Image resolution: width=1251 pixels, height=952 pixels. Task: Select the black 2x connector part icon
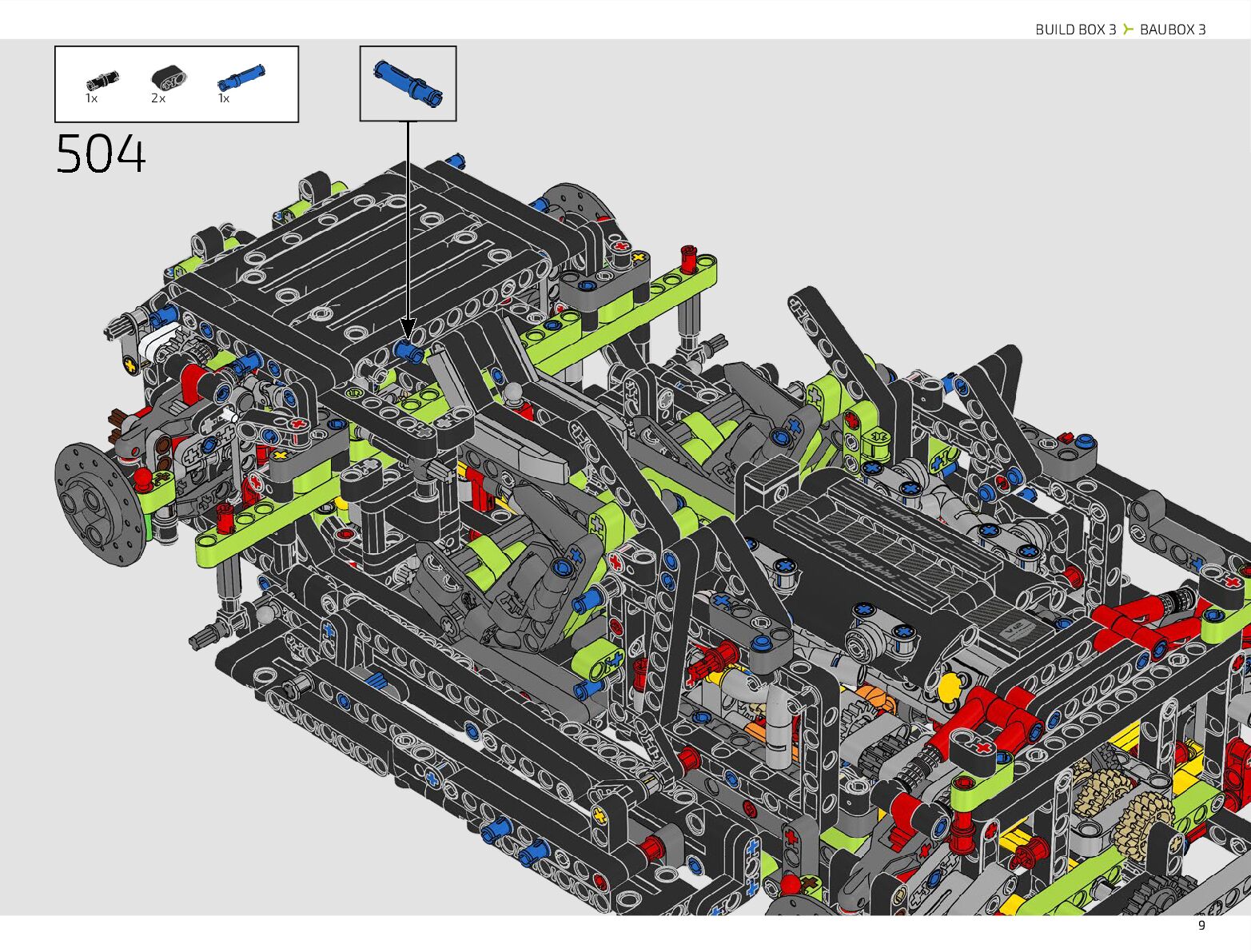coord(168,78)
